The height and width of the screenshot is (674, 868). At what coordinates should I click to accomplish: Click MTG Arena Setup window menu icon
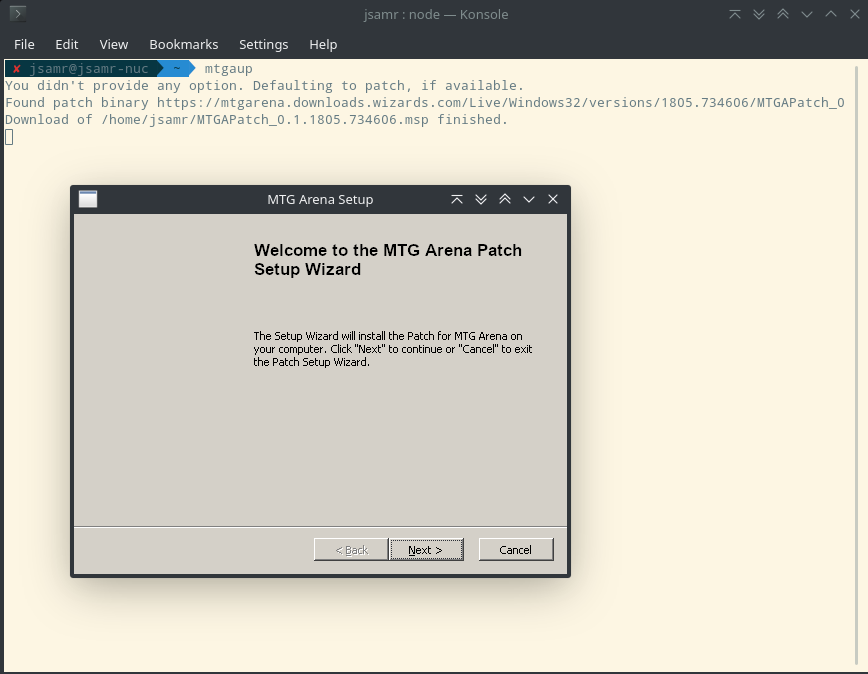[88, 199]
